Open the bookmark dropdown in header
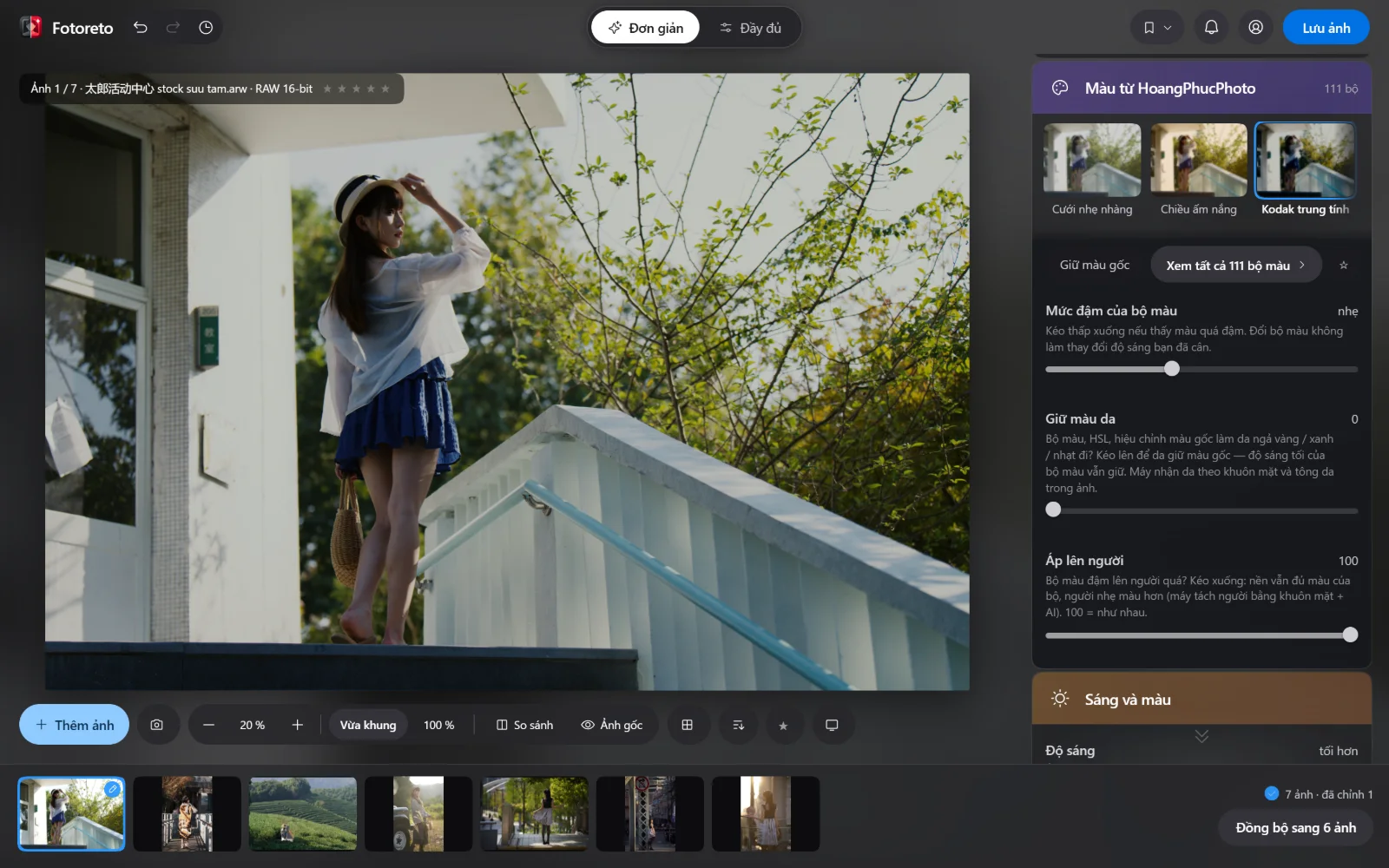The image size is (1389, 868). [x=1157, y=28]
